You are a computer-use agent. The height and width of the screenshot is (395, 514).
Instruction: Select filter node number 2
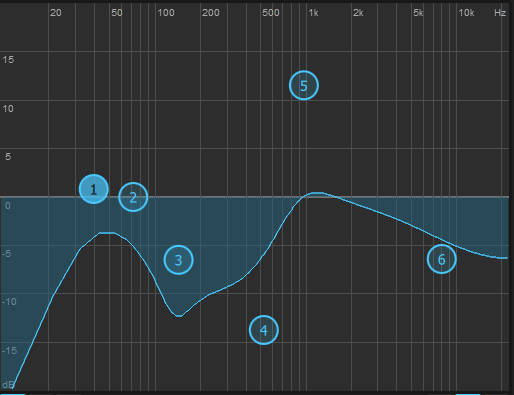coord(133,197)
